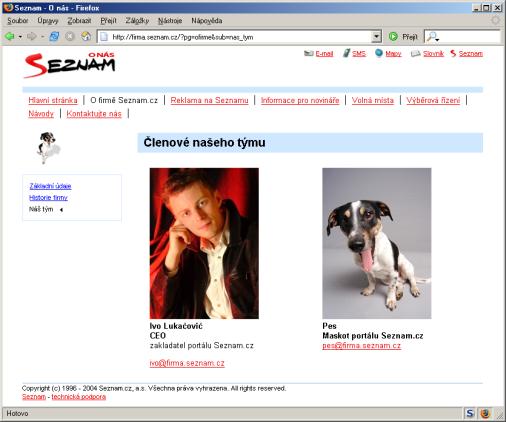Open the search engine magnifier dropdown
The width and height of the screenshot is (506, 422).
click(433, 37)
